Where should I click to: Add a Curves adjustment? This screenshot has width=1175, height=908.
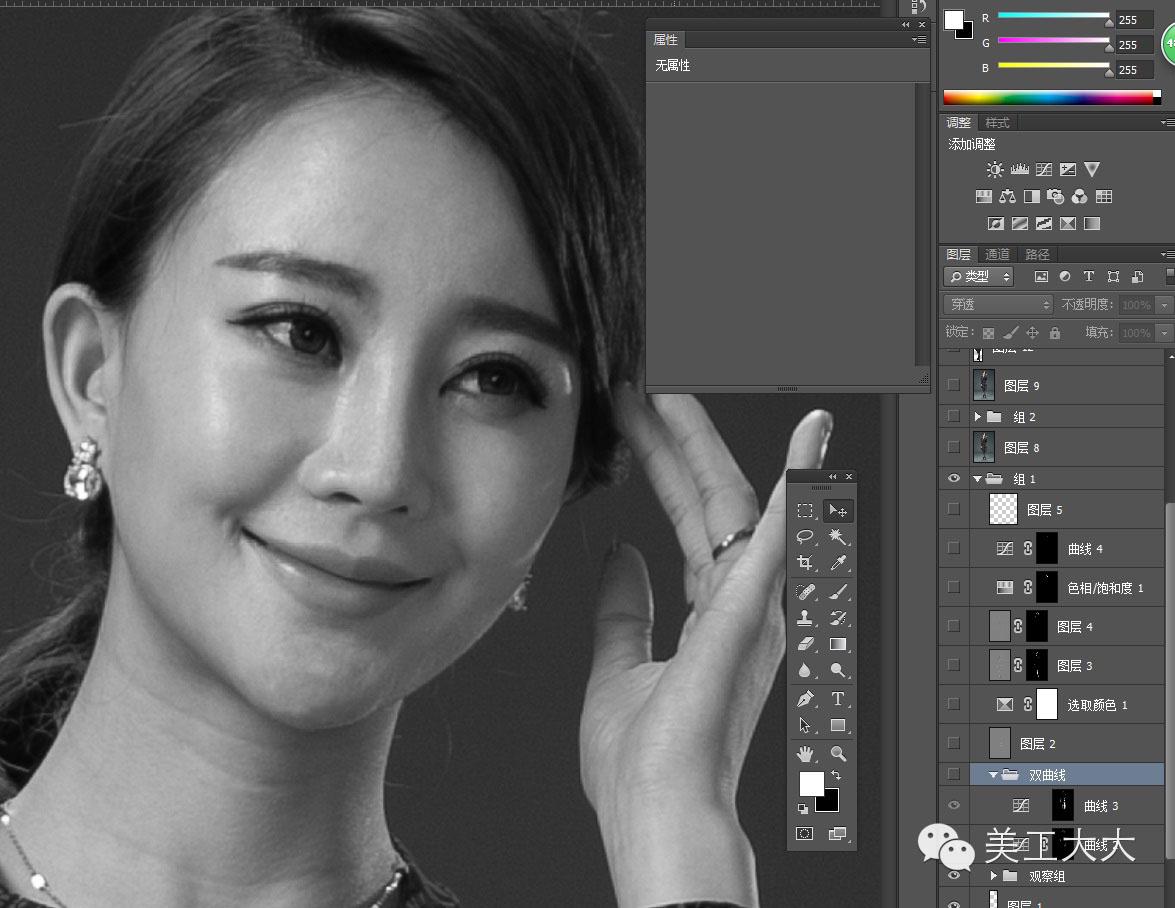[x=1044, y=170]
